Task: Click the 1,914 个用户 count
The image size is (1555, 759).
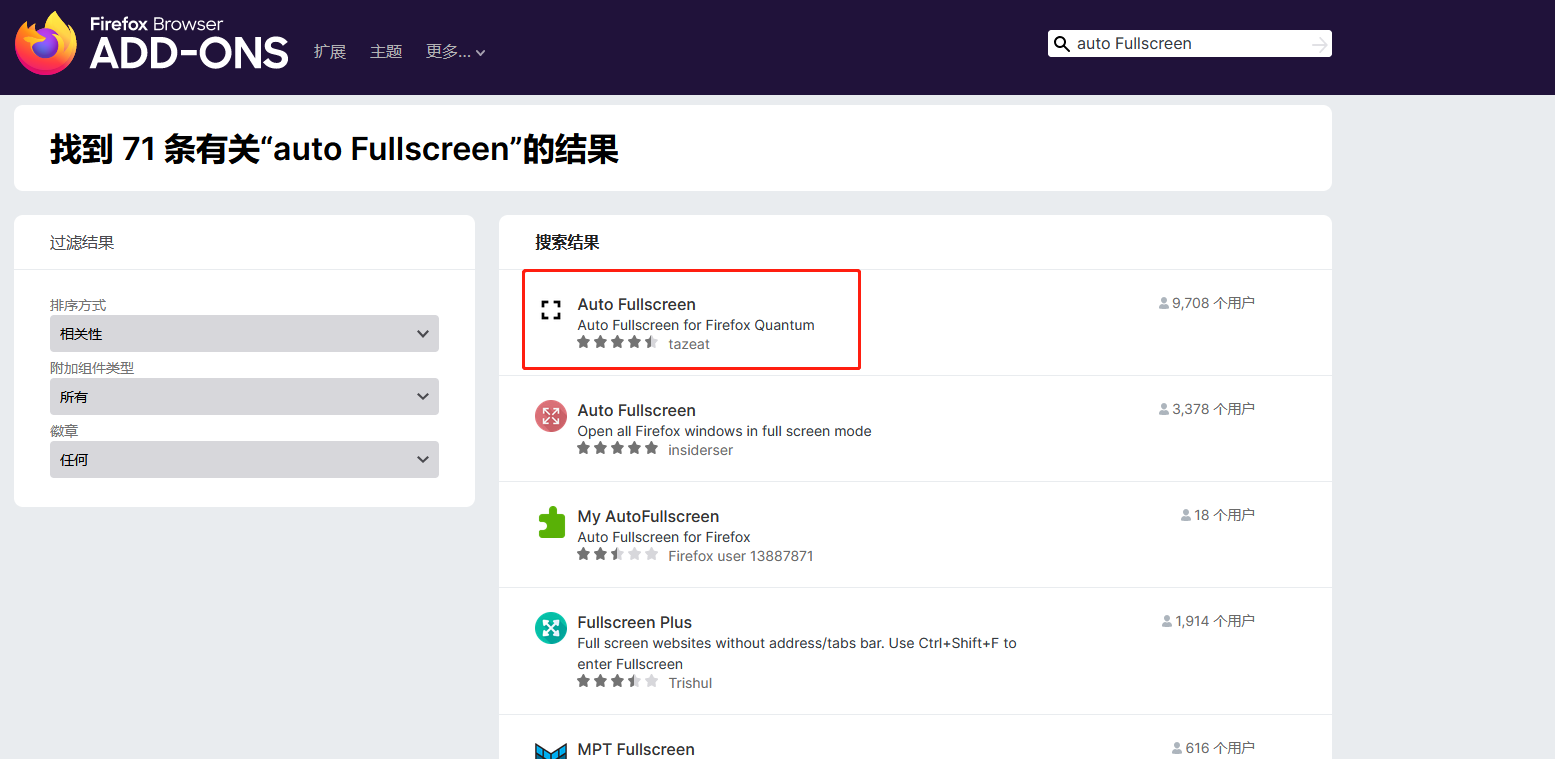Action: click(1215, 621)
